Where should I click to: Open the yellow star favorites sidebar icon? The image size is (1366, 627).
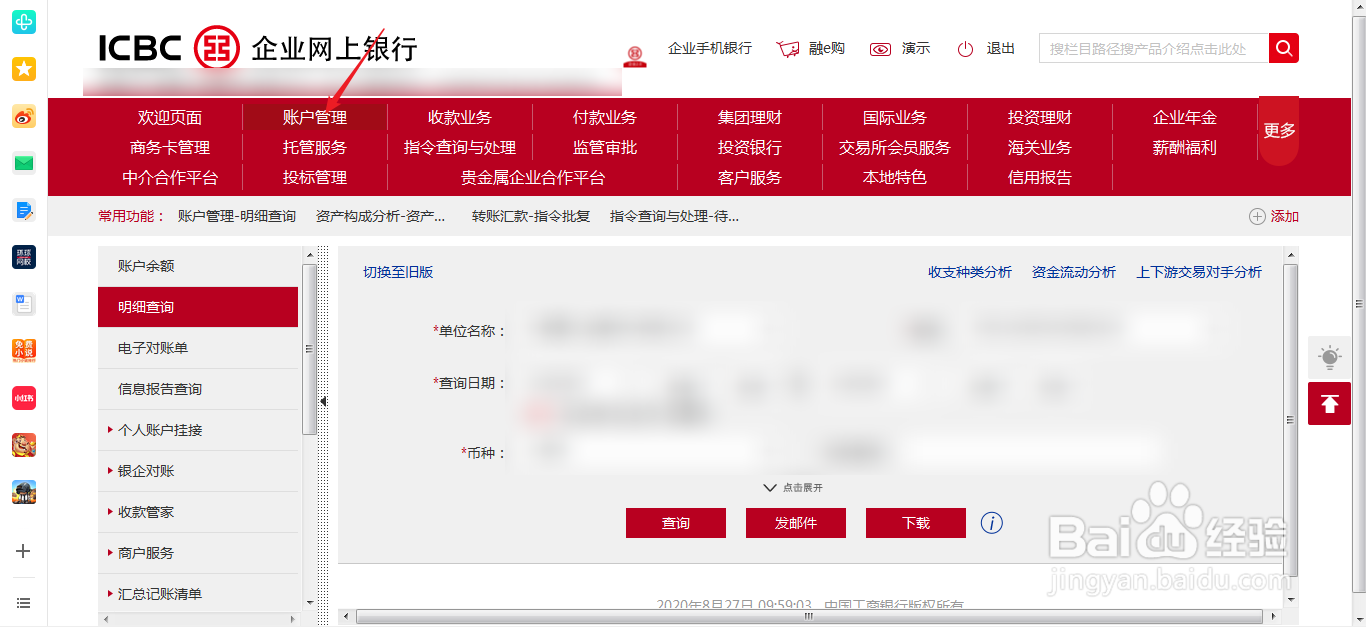24,69
